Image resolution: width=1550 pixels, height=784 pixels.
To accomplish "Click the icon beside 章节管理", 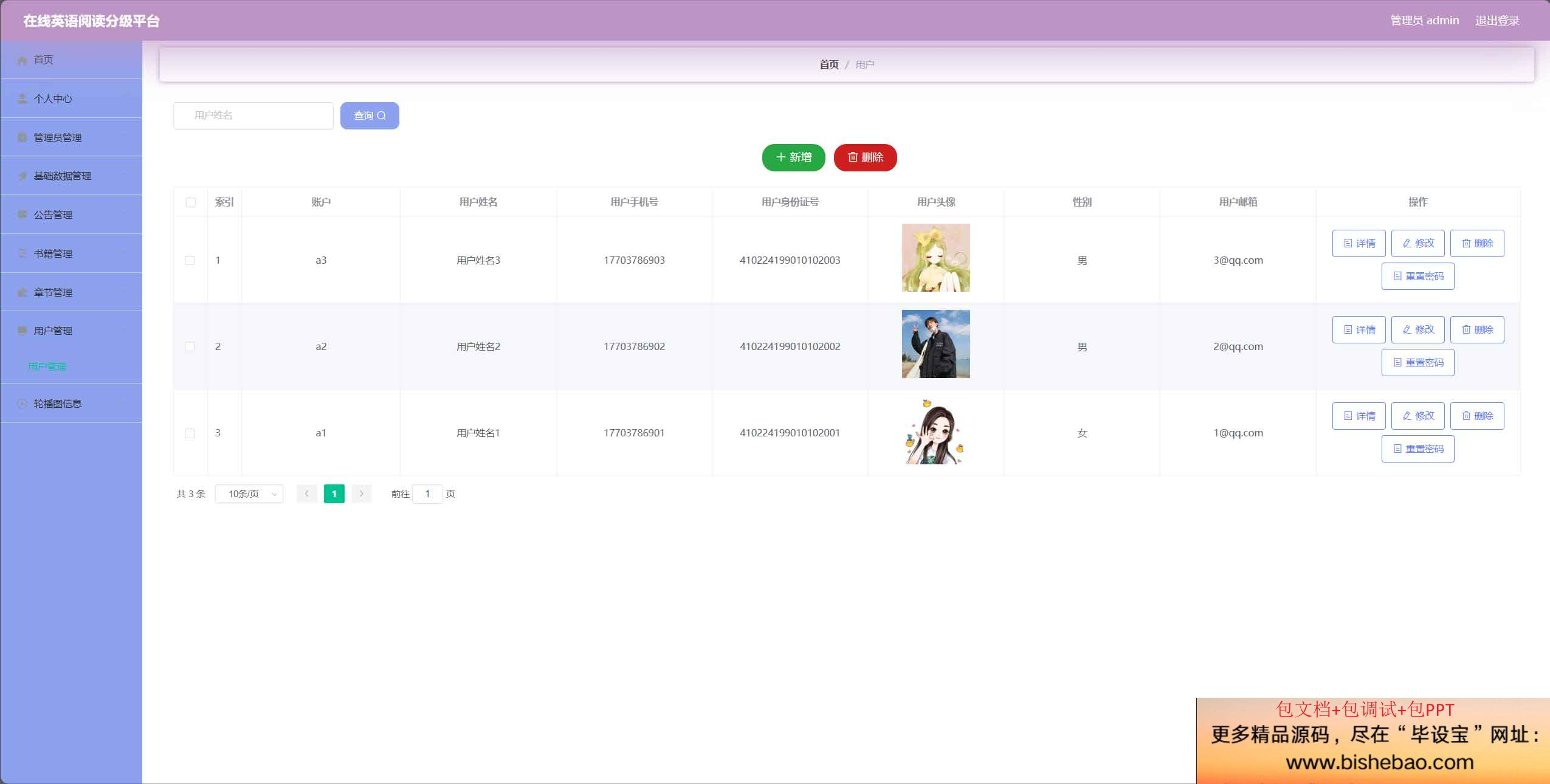I will click(22, 292).
